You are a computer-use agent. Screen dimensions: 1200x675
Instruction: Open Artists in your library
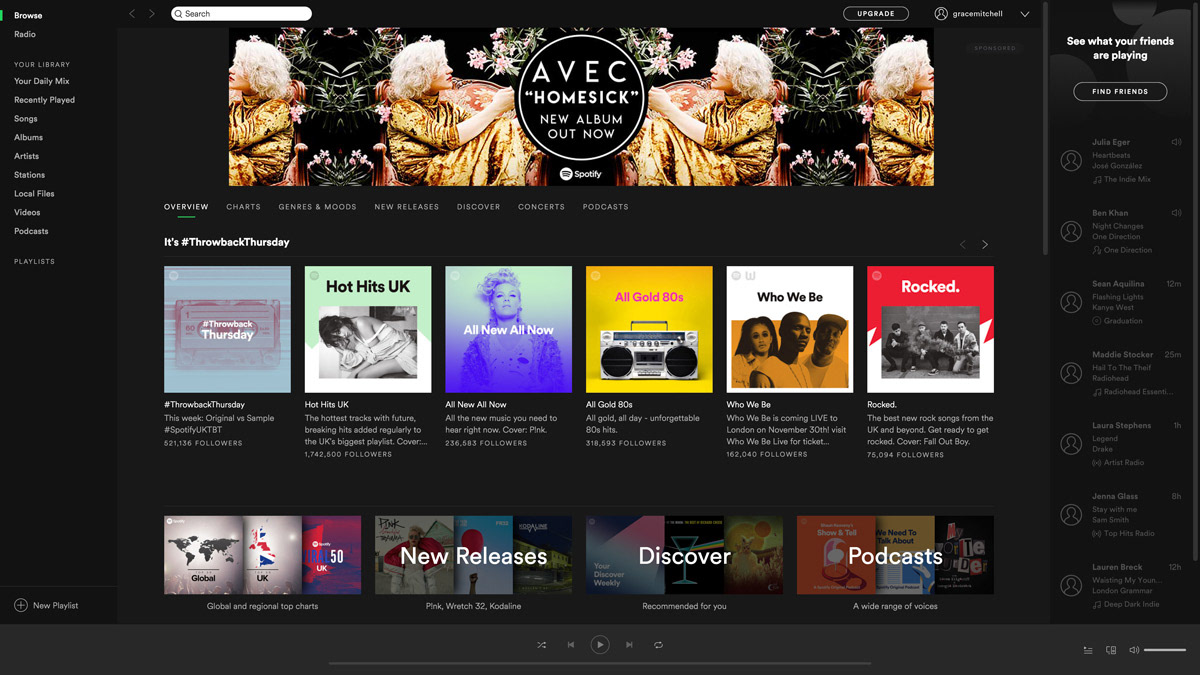tap(27, 156)
